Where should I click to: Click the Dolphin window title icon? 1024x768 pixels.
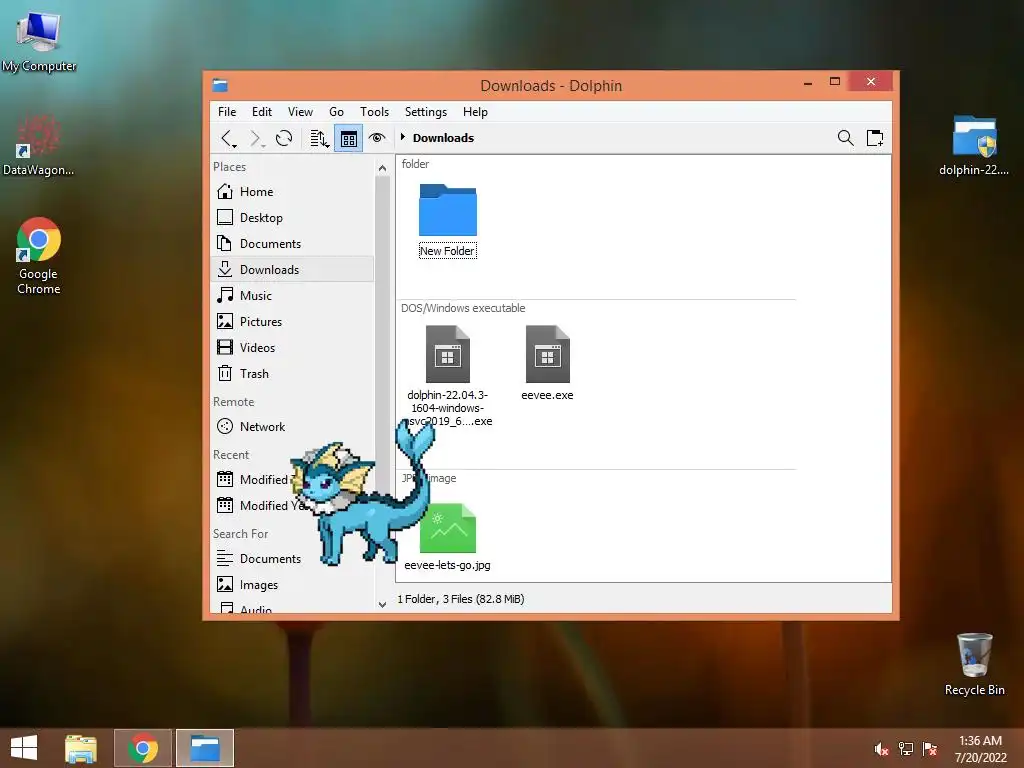220,86
